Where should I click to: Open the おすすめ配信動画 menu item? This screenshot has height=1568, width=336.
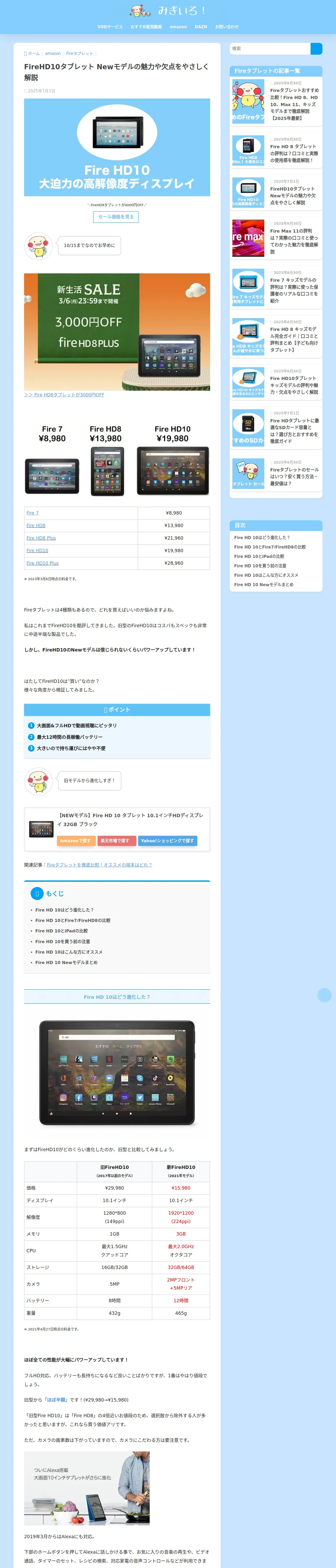click(146, 27)
